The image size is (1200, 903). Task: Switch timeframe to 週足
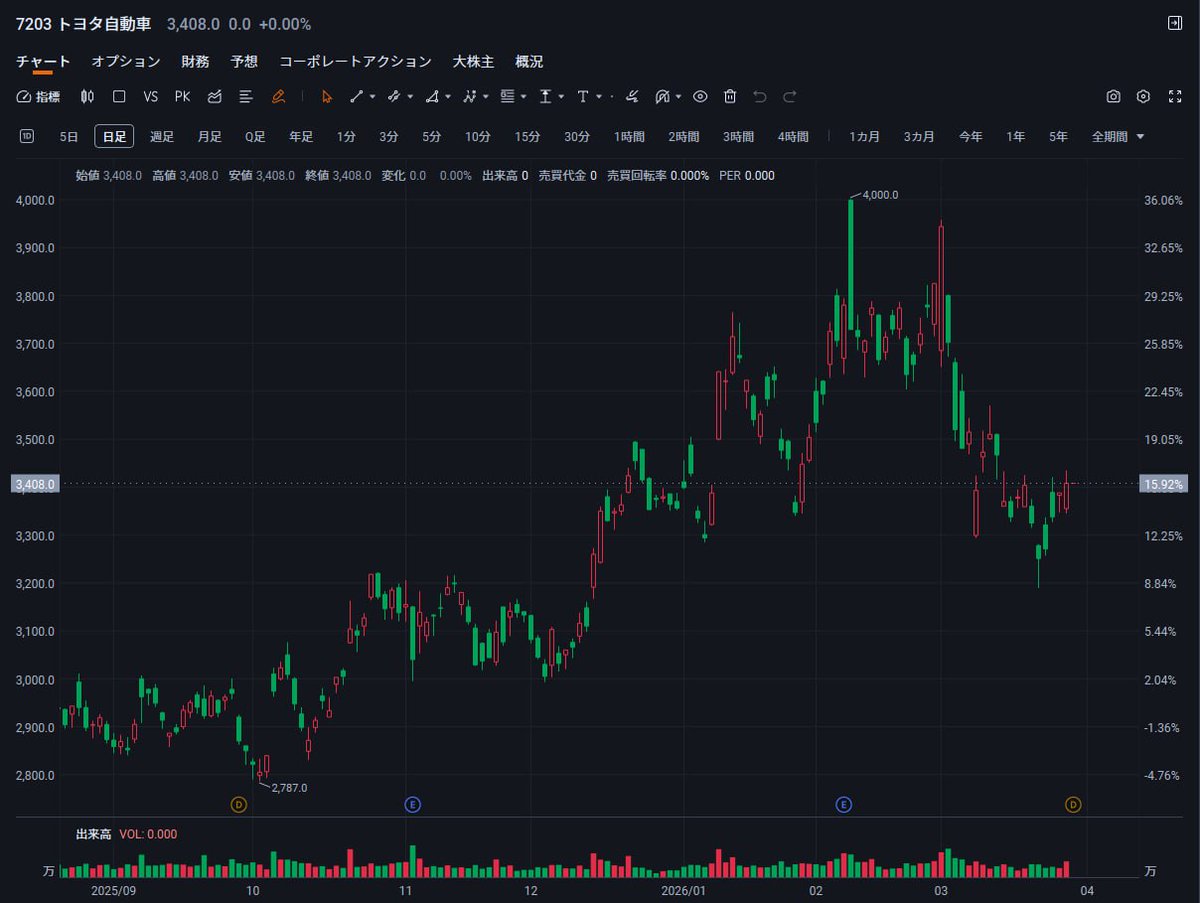click(x=162, y=137)
